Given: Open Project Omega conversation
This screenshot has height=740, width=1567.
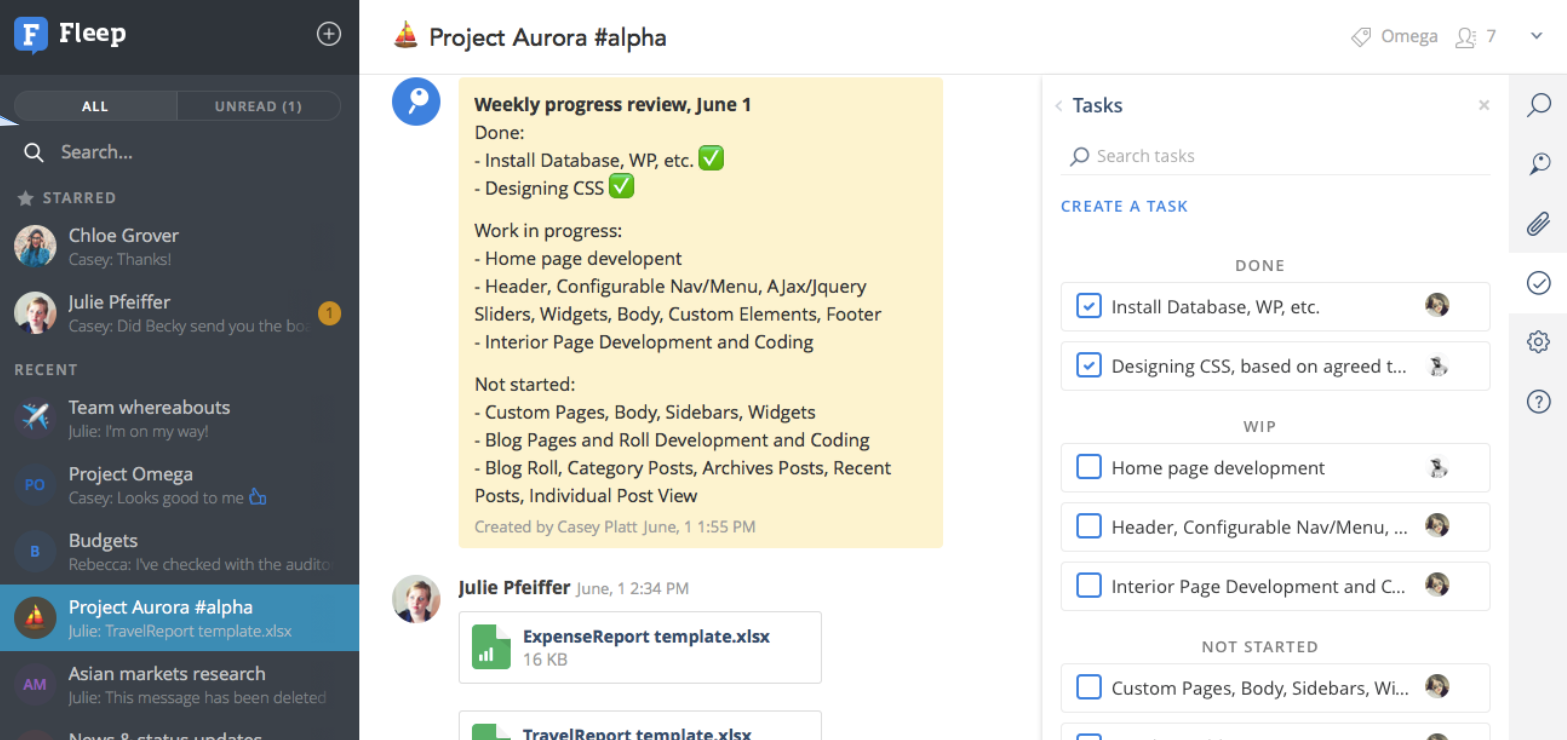Looking at the screenshot, I should pos(180,484).
